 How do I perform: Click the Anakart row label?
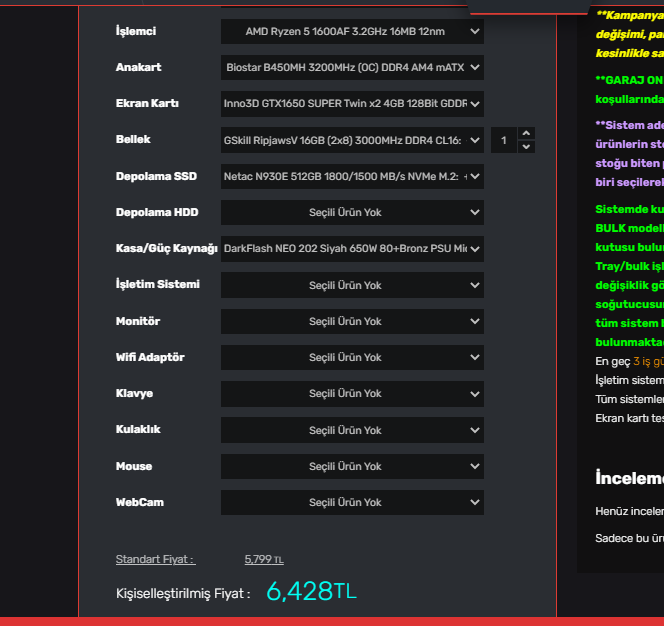138,67
